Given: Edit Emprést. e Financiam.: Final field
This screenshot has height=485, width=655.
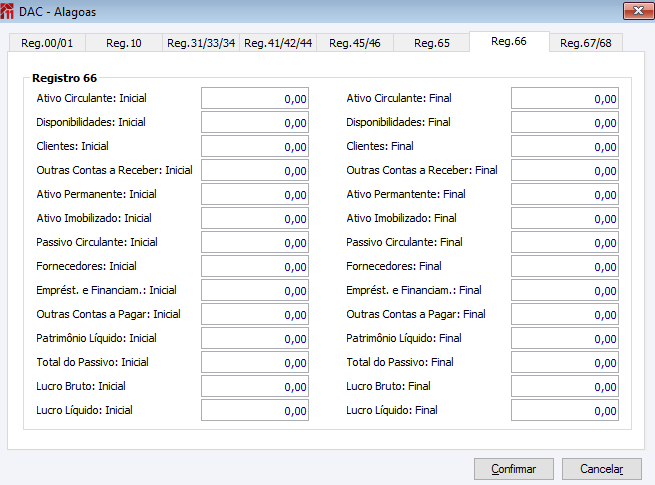Looking at the screenshot, I should coord(565,291).
